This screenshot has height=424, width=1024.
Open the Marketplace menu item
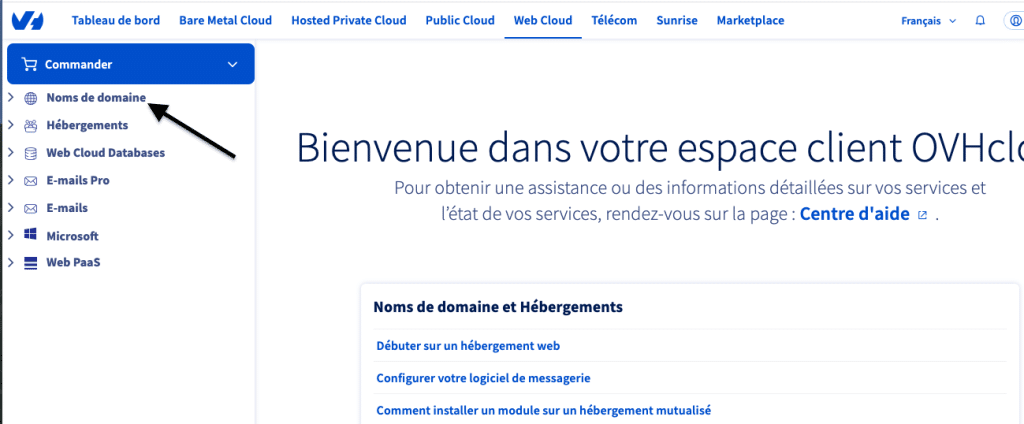(750, 20)
